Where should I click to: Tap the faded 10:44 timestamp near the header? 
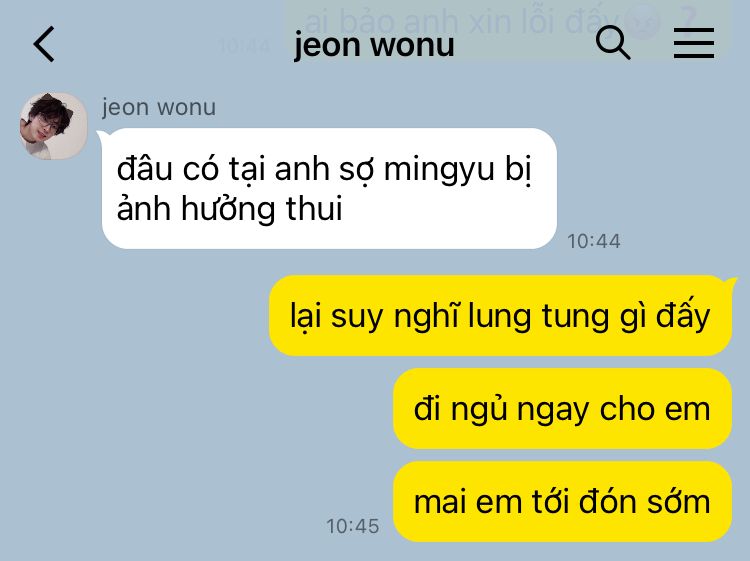point(244,46)
